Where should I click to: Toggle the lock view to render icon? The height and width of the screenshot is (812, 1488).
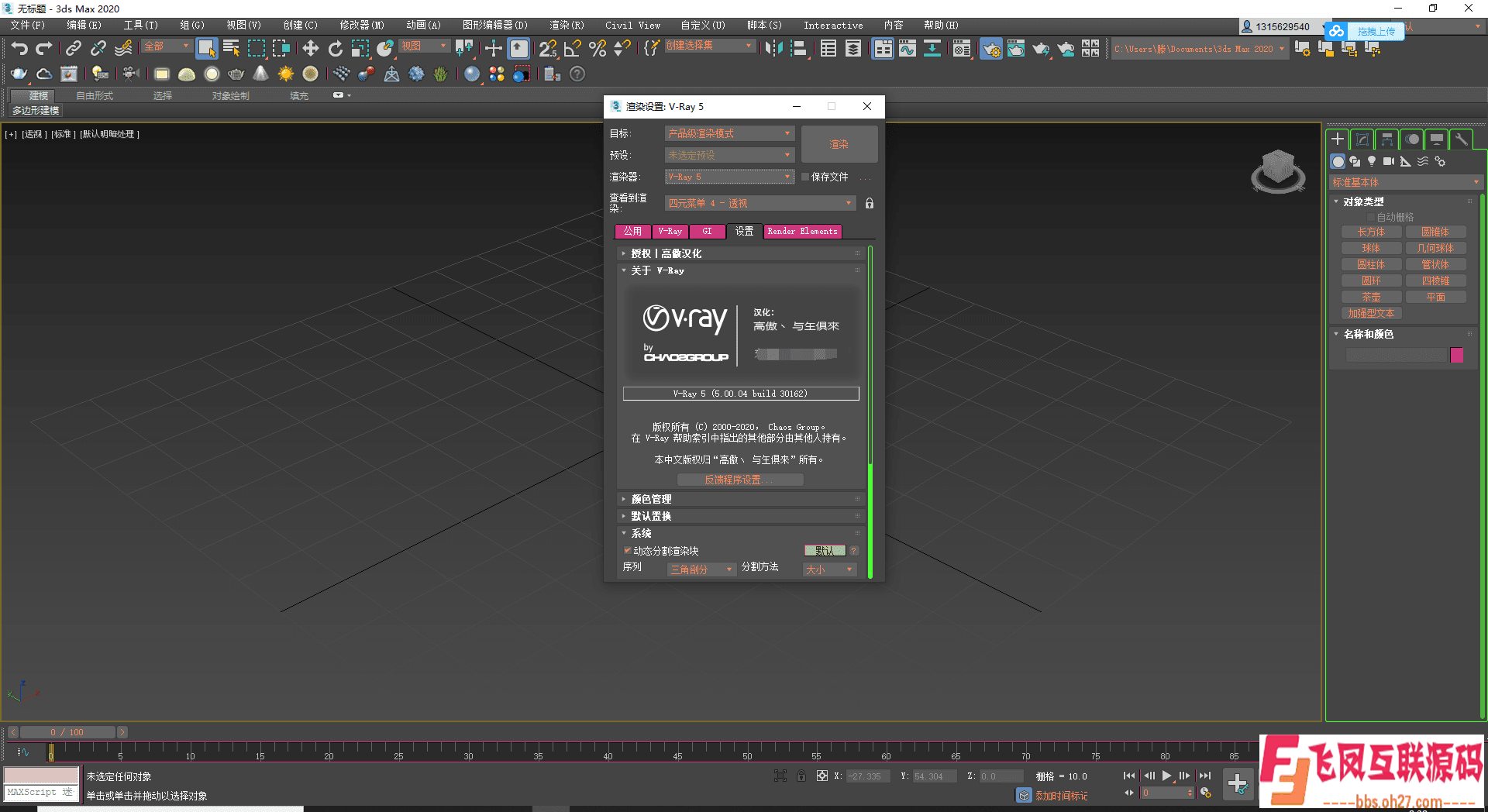(x=870, y=203)
